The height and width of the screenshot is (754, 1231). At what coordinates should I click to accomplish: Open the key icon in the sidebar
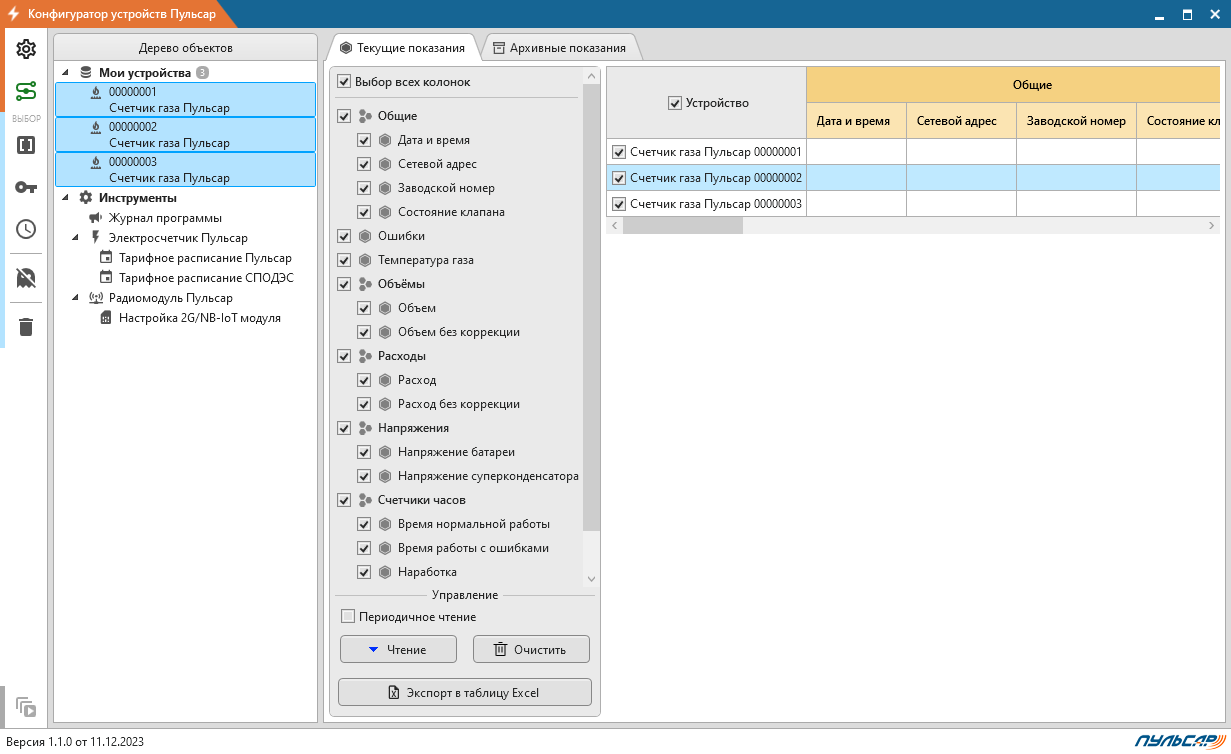coord(26,187)
